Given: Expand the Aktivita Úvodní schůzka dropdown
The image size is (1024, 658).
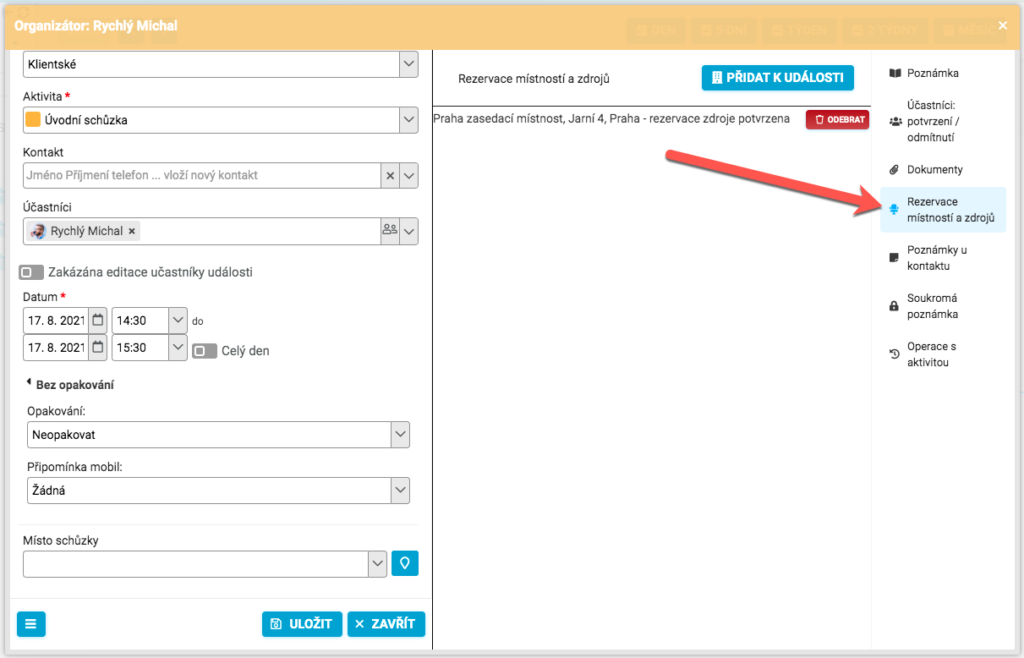Looking at the screenshot, I should (x=409, y=120).
